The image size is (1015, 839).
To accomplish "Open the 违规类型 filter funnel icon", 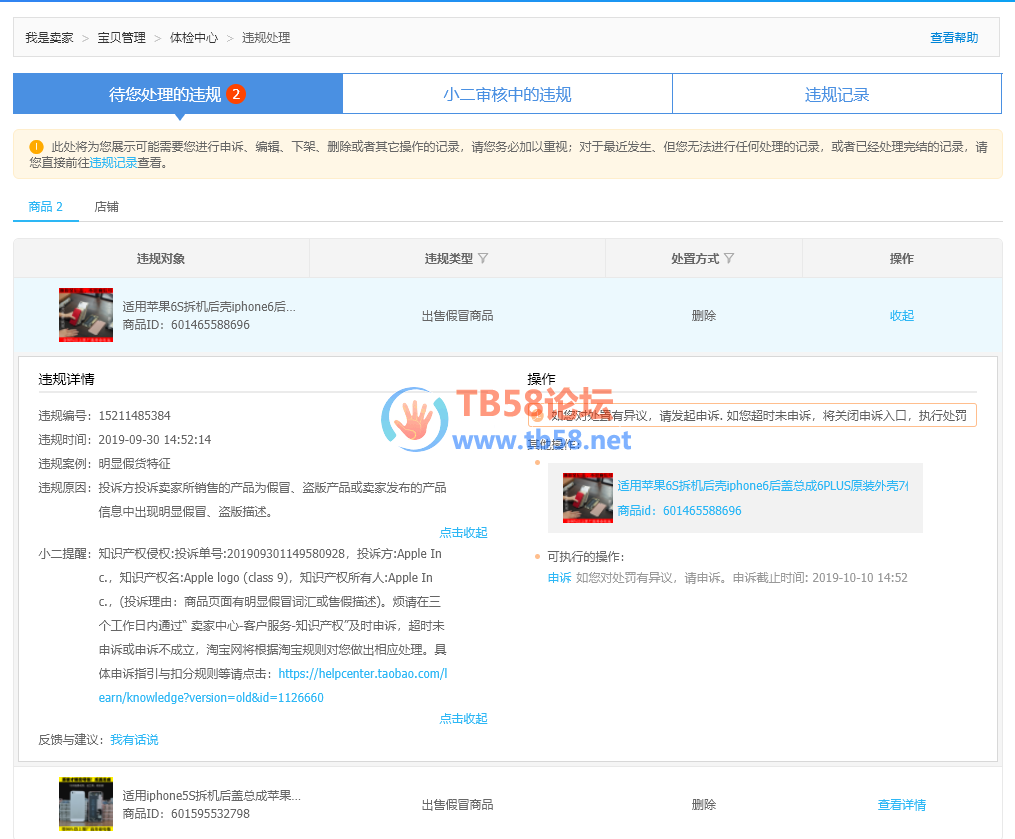I will [483, 258].
